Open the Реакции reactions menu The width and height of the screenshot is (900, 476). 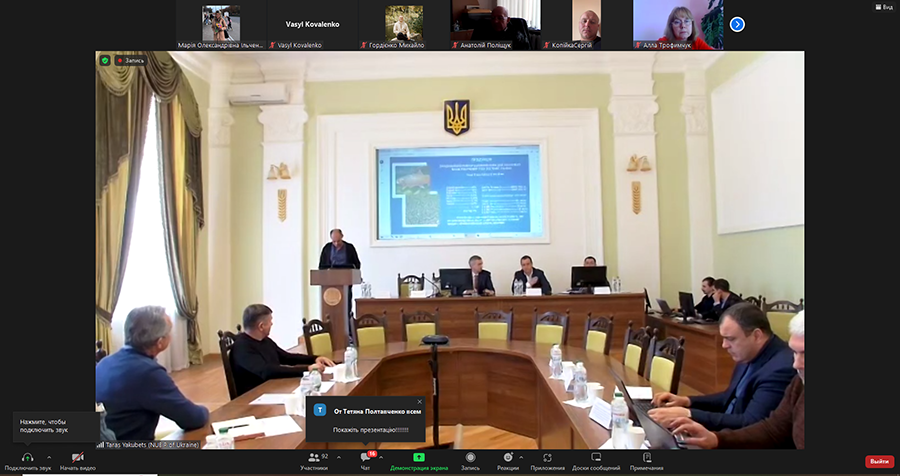tap(507, 460)
